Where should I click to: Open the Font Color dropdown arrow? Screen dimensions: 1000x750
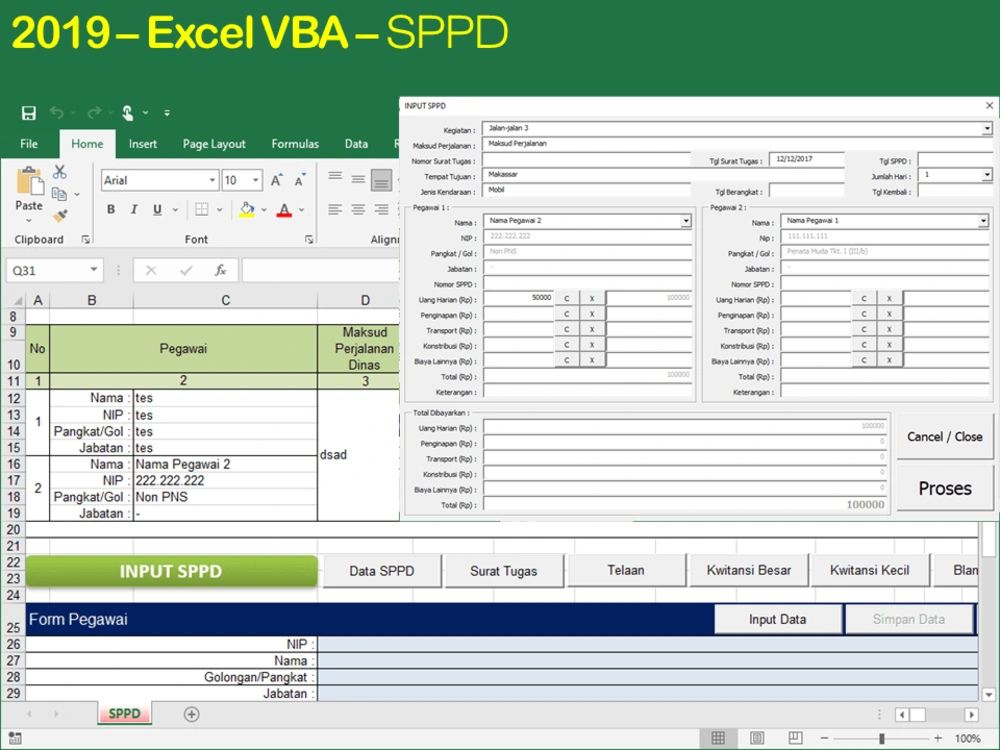(x=302, y=209)
